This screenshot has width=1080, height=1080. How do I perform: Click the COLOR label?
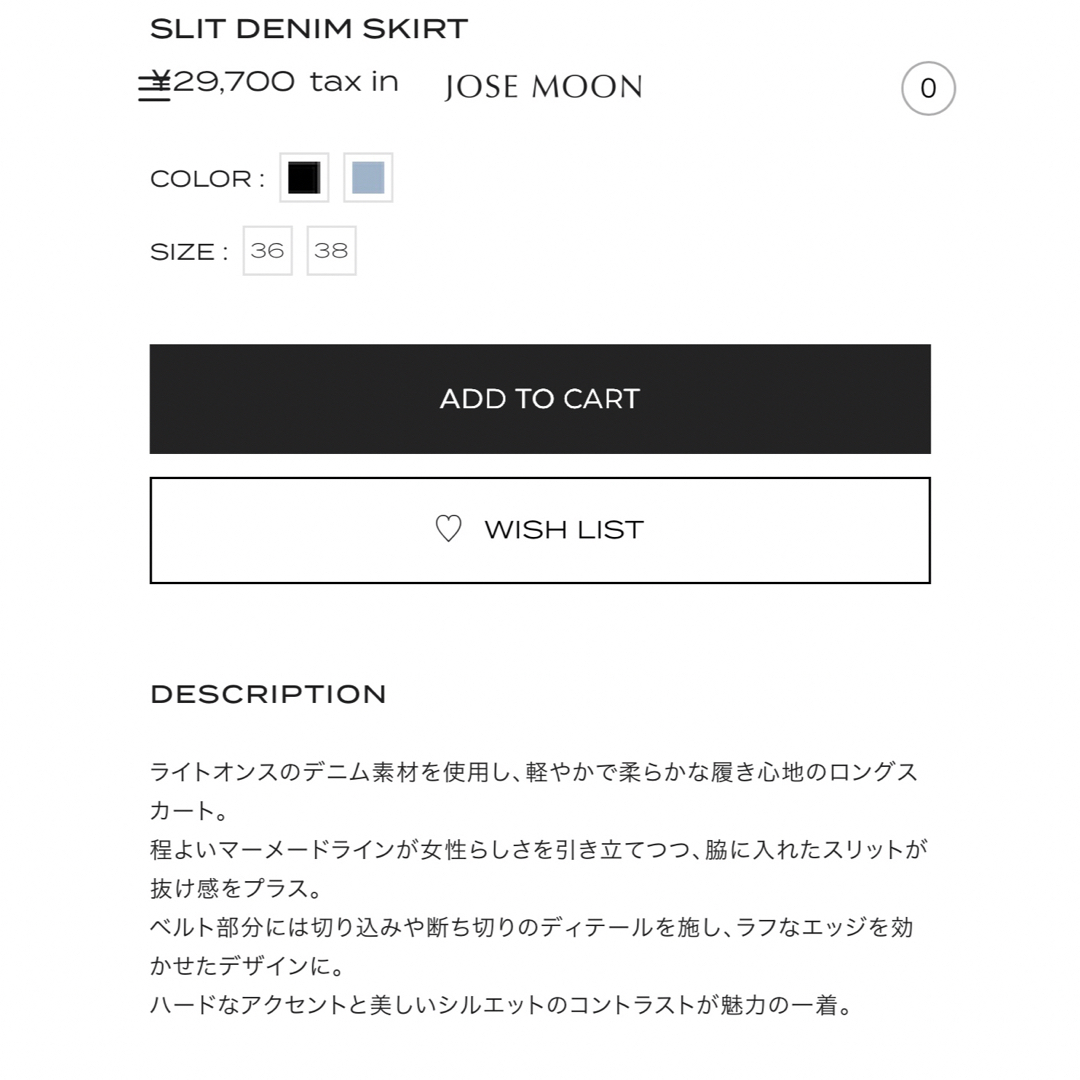click(207, 178)
